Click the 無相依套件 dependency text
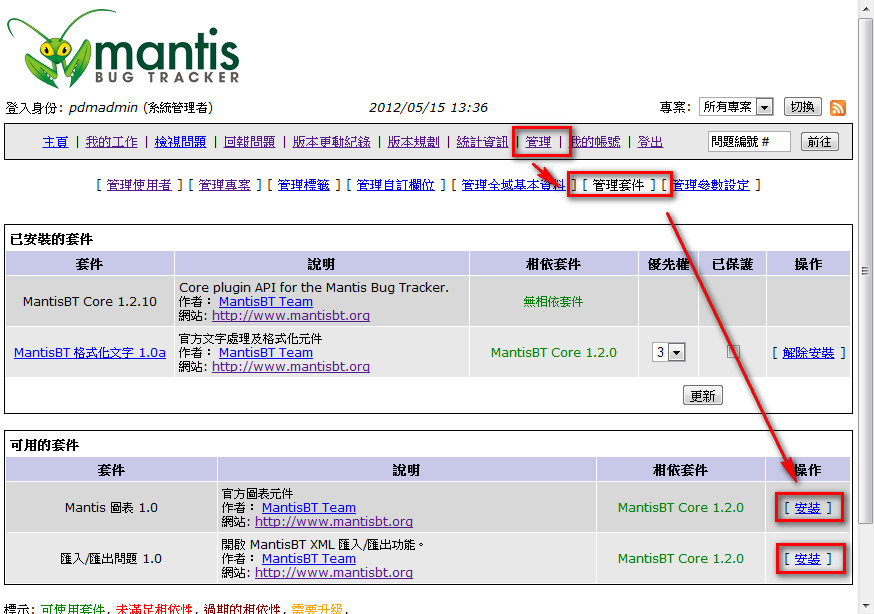 click(553, 301)
